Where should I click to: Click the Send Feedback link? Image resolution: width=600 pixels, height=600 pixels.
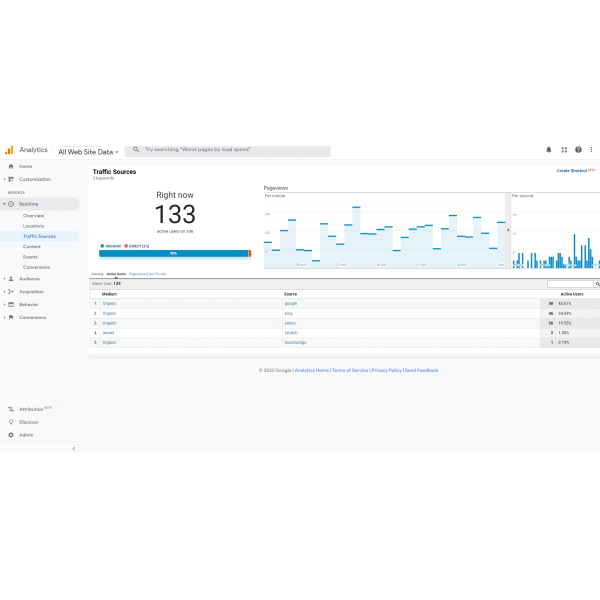click(421, 370)
